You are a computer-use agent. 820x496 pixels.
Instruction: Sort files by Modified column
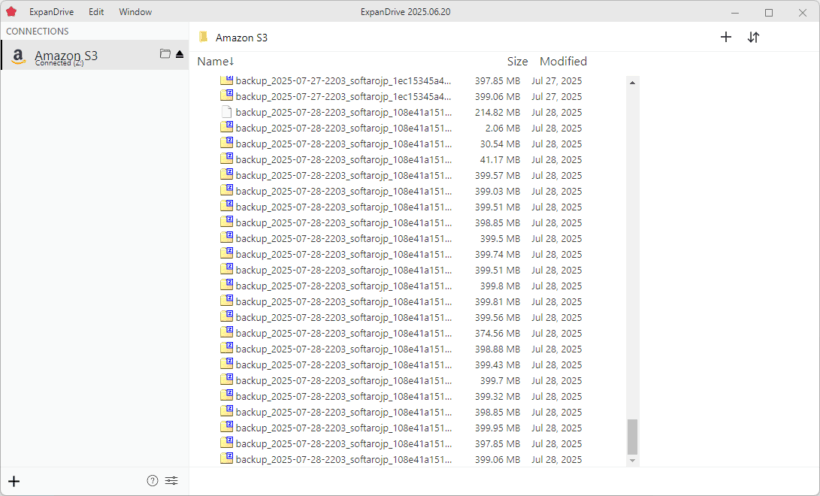[x=563, y=61]
